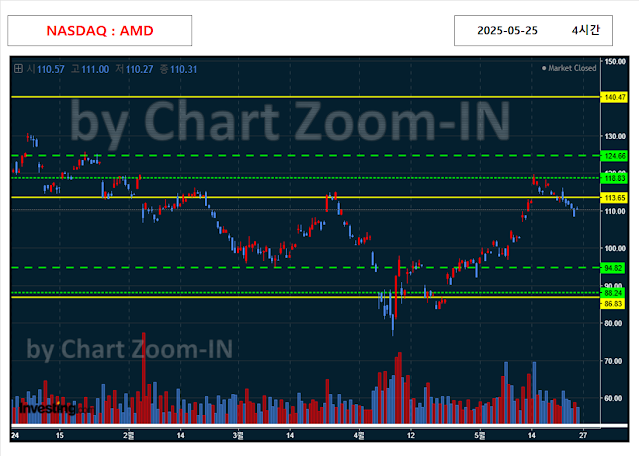
Task: Click the expand icon beside the OHLC values
Action: (x=18, y=69)
